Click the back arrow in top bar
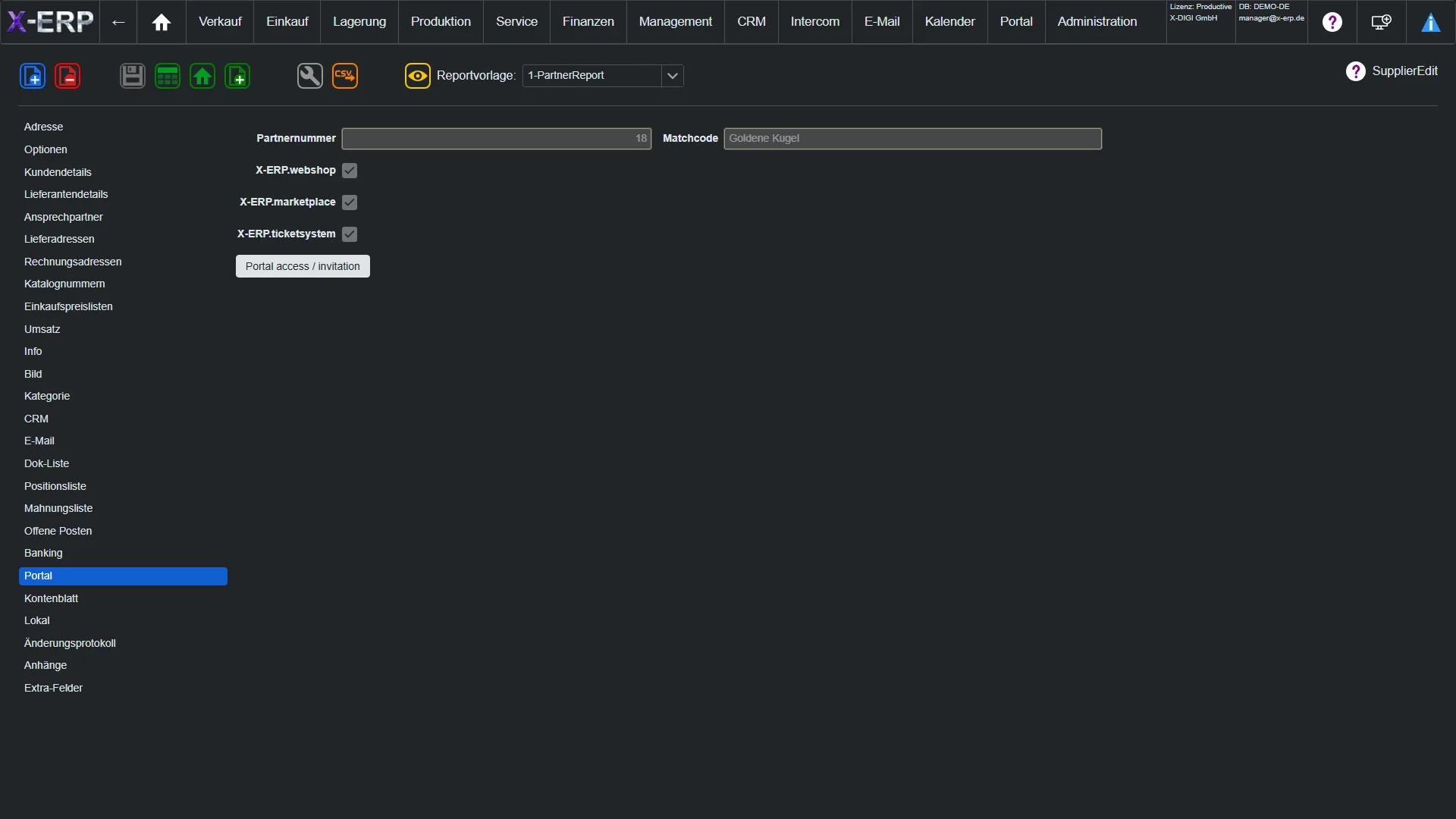This screenshot has height=819, width=1456. point(118,22)
